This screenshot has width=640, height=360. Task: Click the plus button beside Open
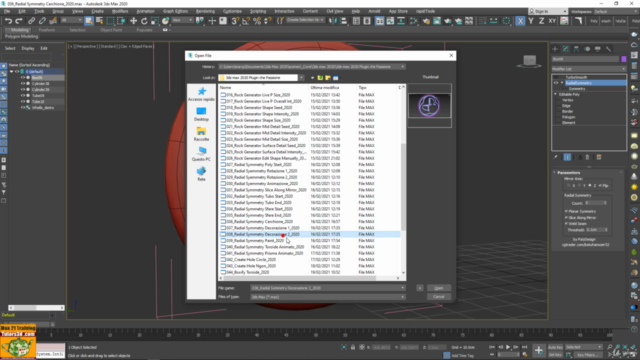pos(420,288)
